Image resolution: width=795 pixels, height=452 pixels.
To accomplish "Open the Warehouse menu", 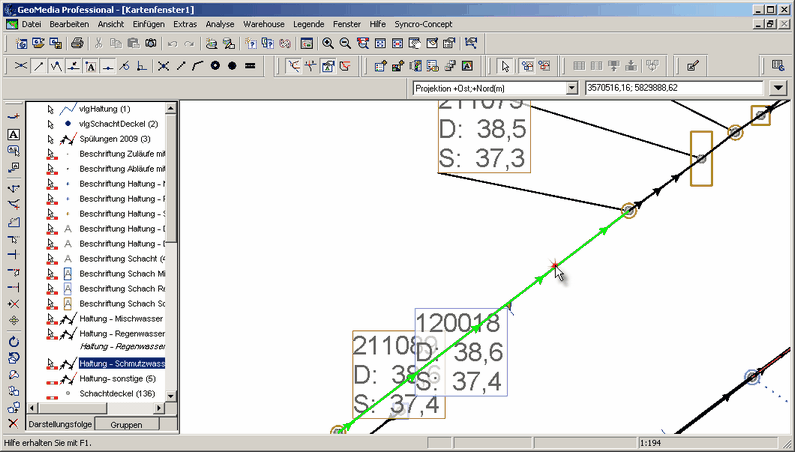I will point(261,22).
